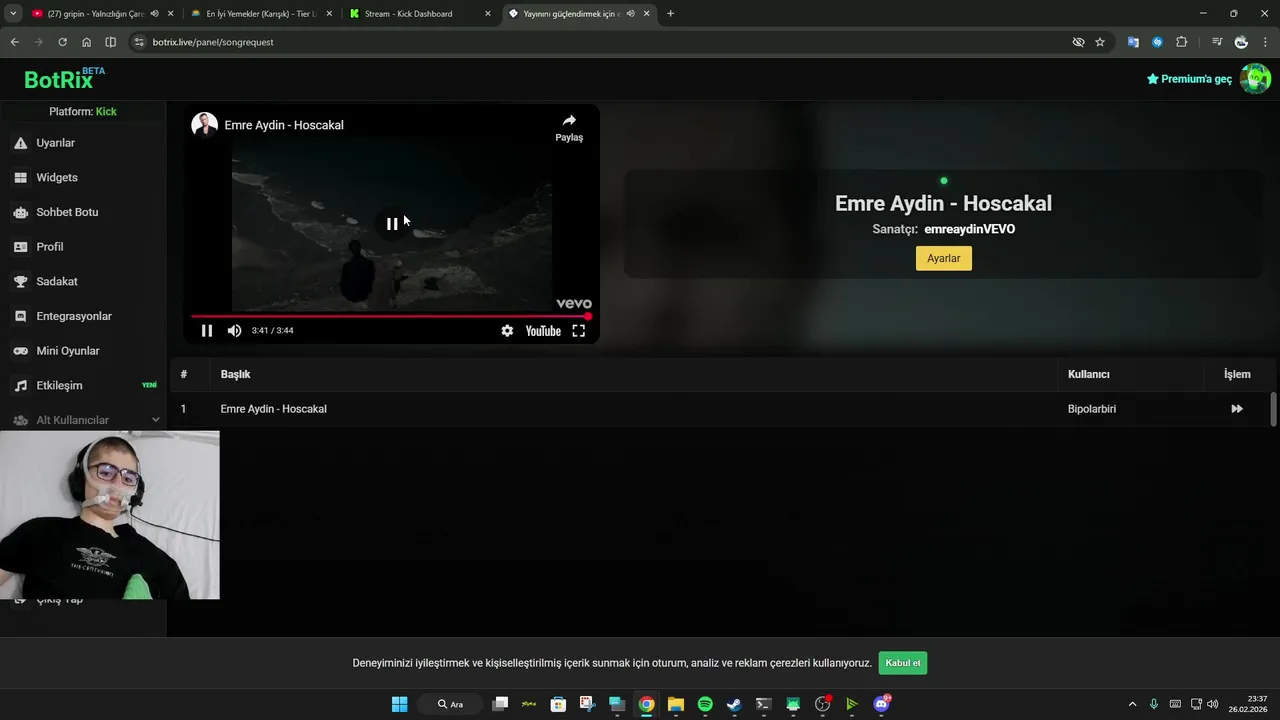Click the Google Translate extension icon
Viewport: 1280px width, 720px height.
(1133, 42)
